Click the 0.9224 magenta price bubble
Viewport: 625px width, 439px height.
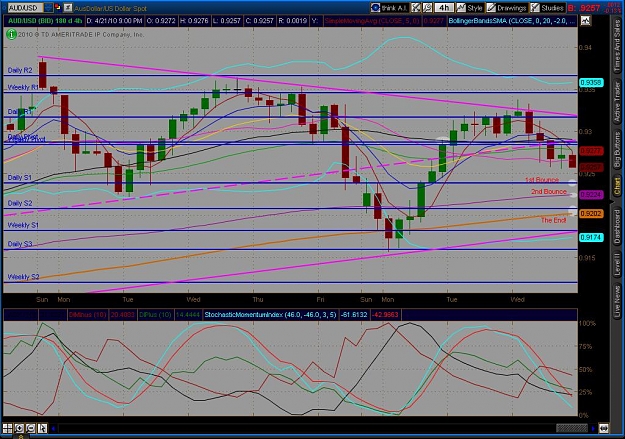(591, 195)
